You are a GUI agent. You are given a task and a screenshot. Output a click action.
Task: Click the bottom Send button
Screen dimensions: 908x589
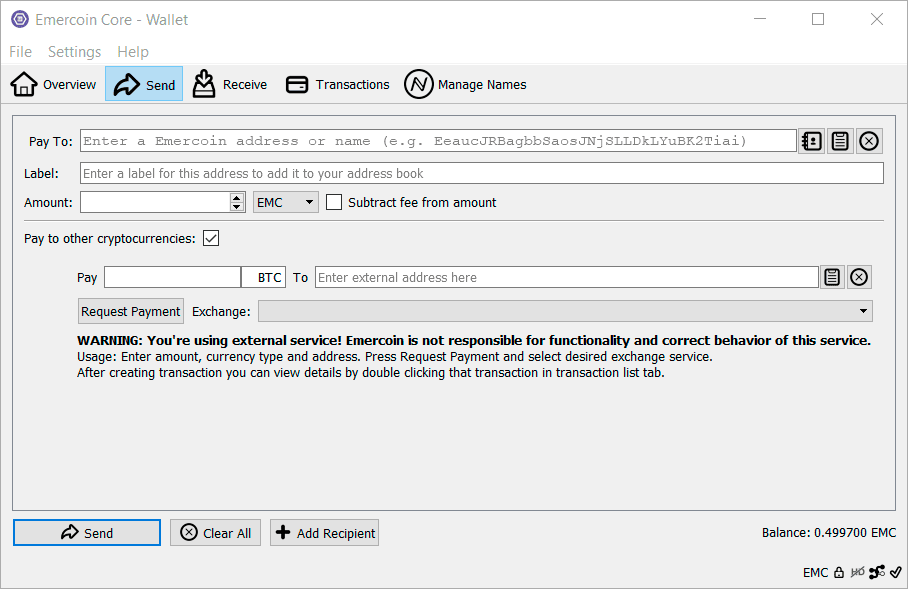click(87, 533)
